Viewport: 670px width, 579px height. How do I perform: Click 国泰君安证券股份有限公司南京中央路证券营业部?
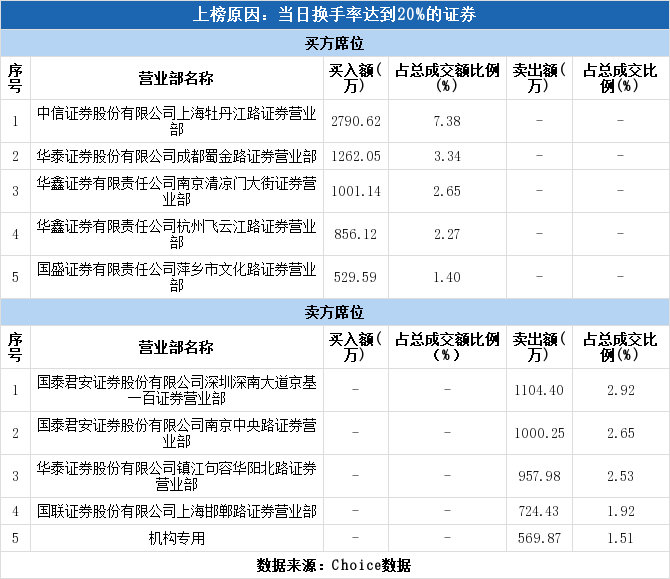tap(176, 433)
